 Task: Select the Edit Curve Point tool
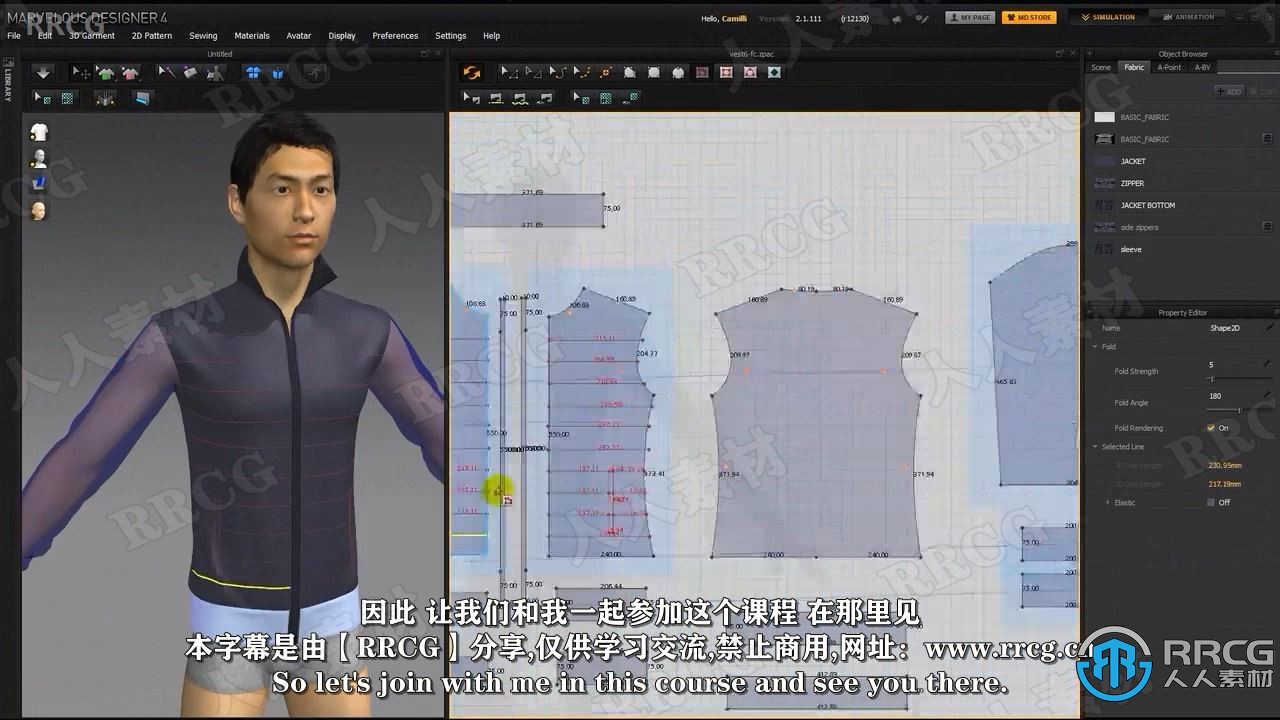coord(582,73)
